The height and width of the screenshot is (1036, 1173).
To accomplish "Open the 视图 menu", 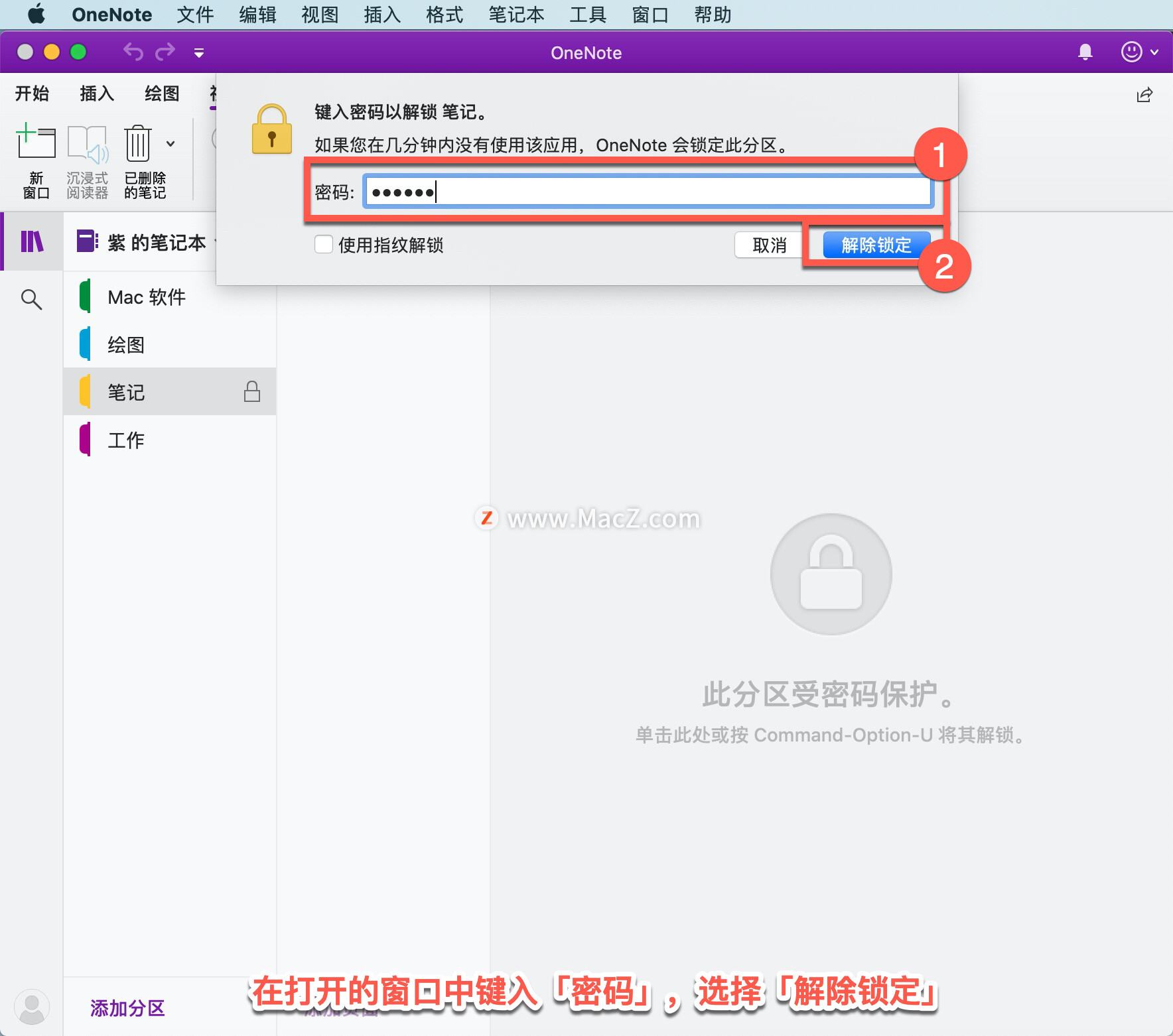I will 320,15.
